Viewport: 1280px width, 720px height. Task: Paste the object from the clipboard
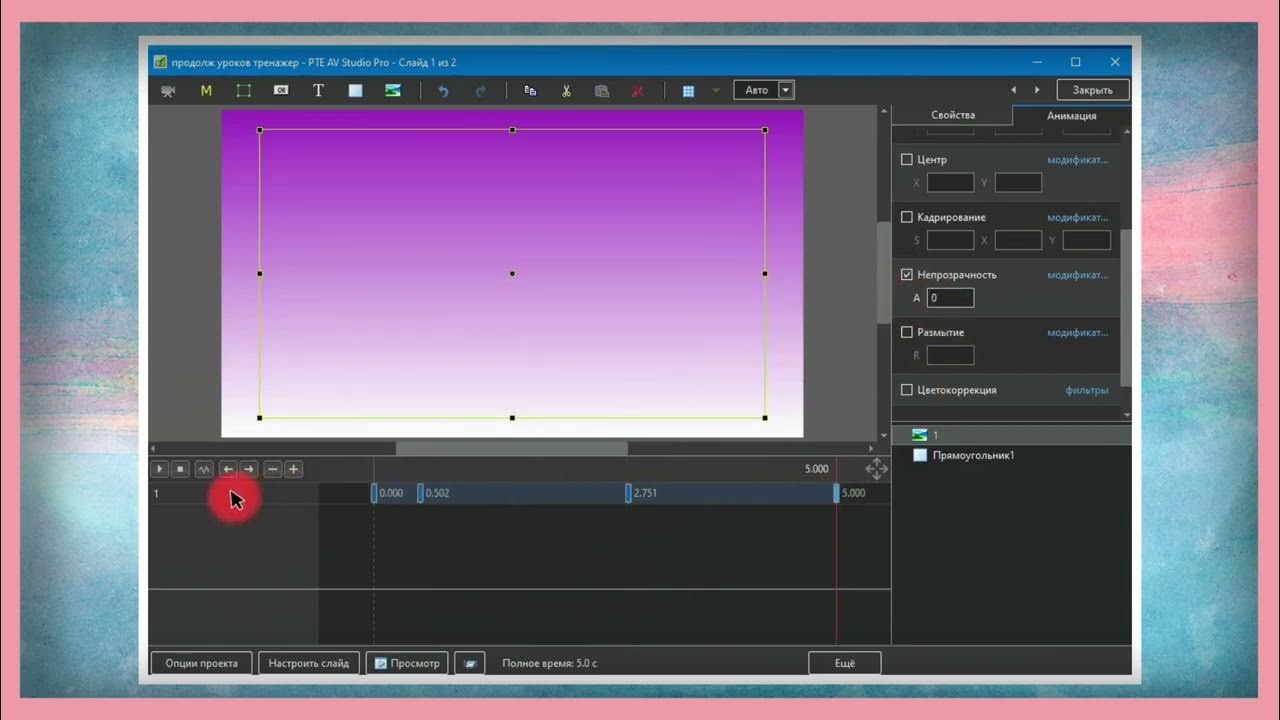(x=602, y=90)
